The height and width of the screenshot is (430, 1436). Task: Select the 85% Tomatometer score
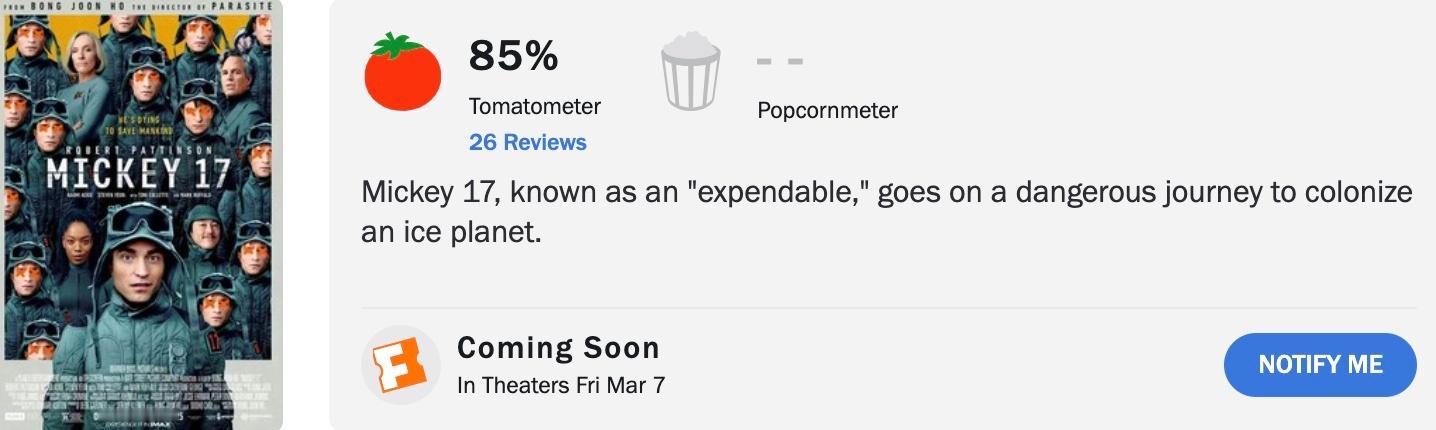coord(513,57)
